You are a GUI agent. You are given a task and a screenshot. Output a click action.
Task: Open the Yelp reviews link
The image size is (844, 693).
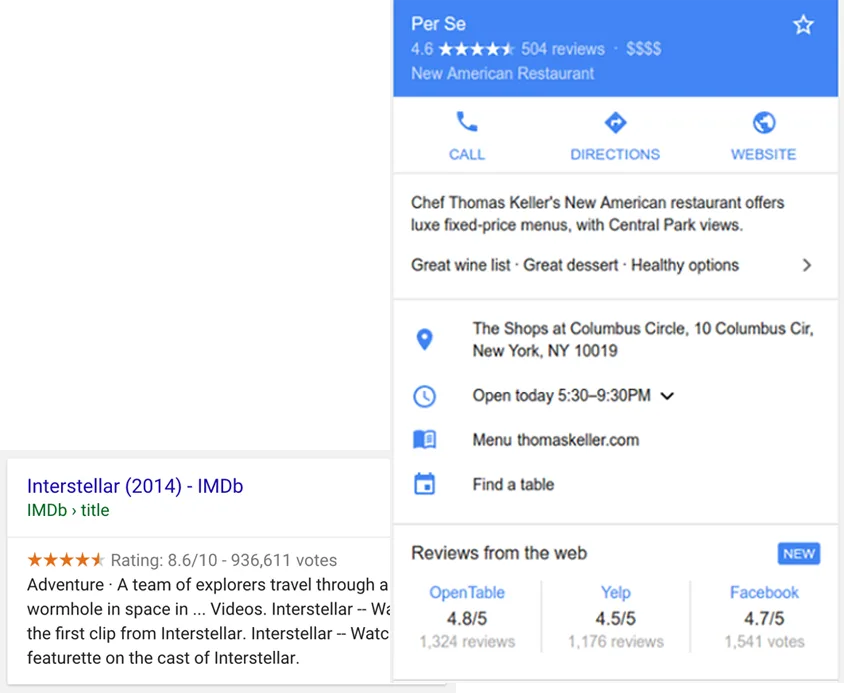point(615,592)
